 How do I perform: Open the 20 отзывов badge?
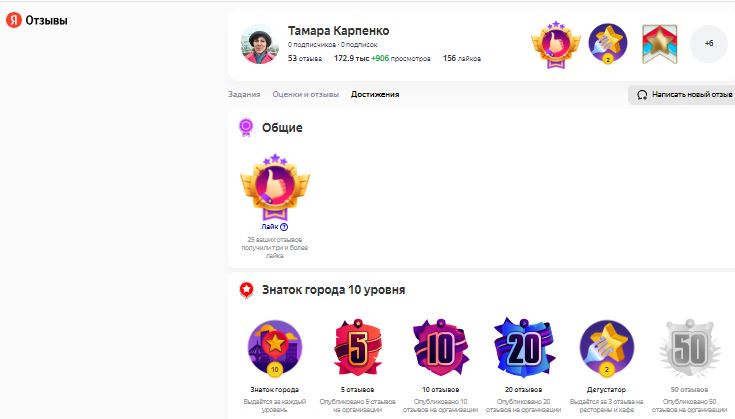(x=524, y=348)
